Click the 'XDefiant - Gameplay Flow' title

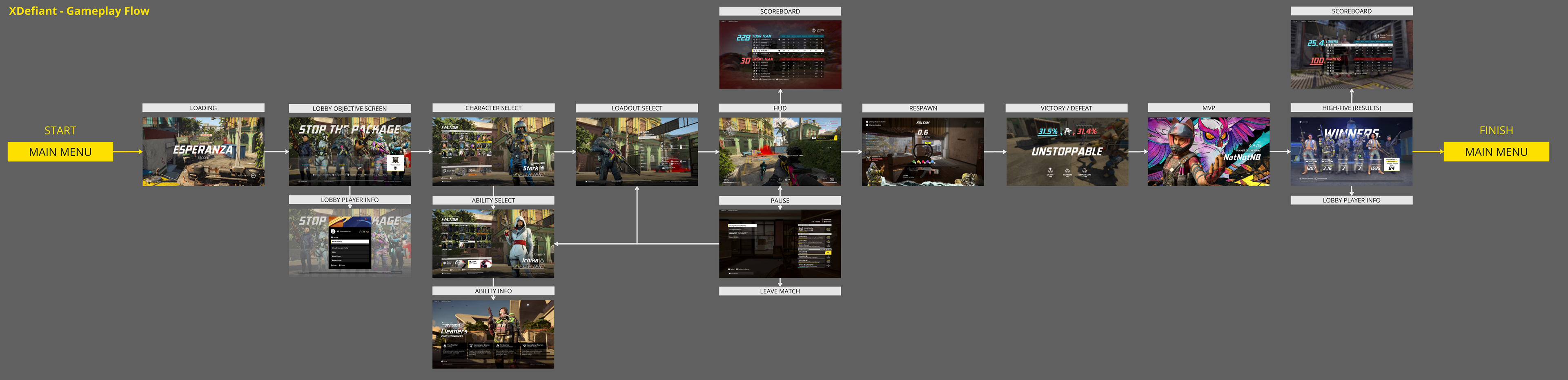click(79, 11)
